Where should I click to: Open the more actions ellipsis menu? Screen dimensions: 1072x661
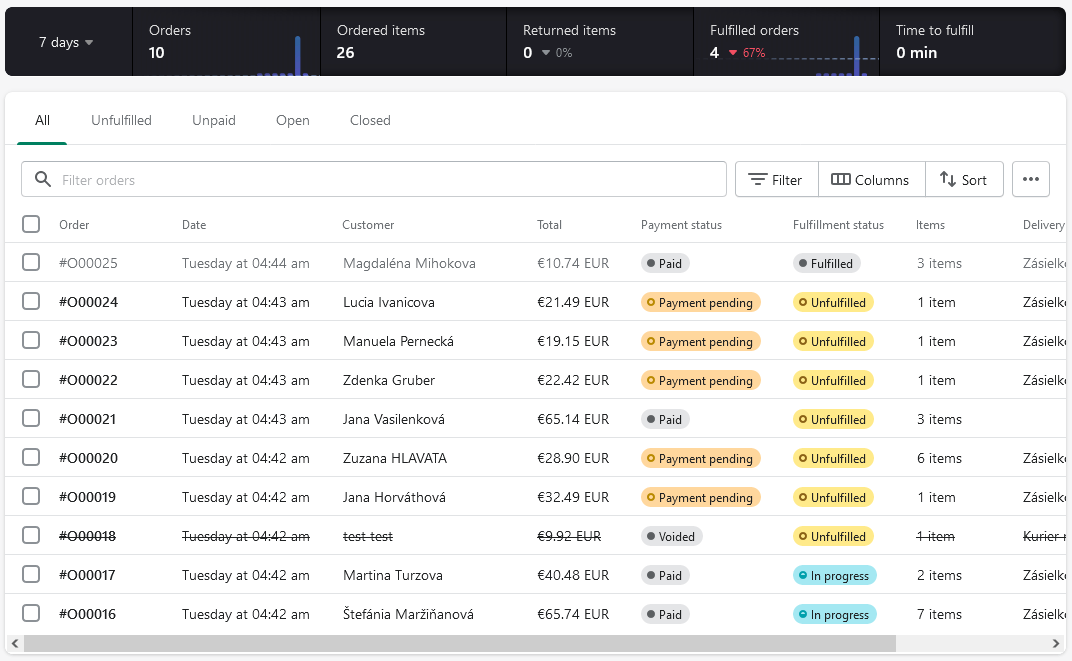(1030, 179)
